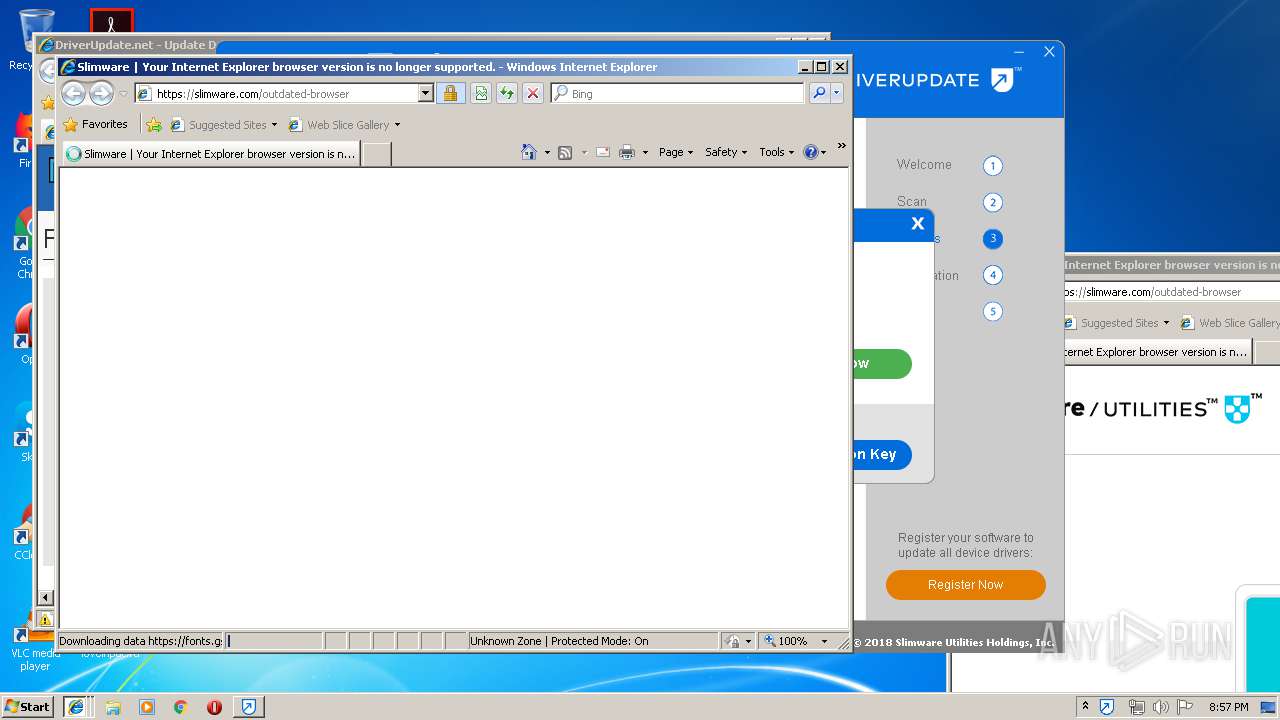The width and height of the screenshot is (1280, 720).
Task: Open the recent pages dropdown beside Forward
Action: (x=123, y=94)
